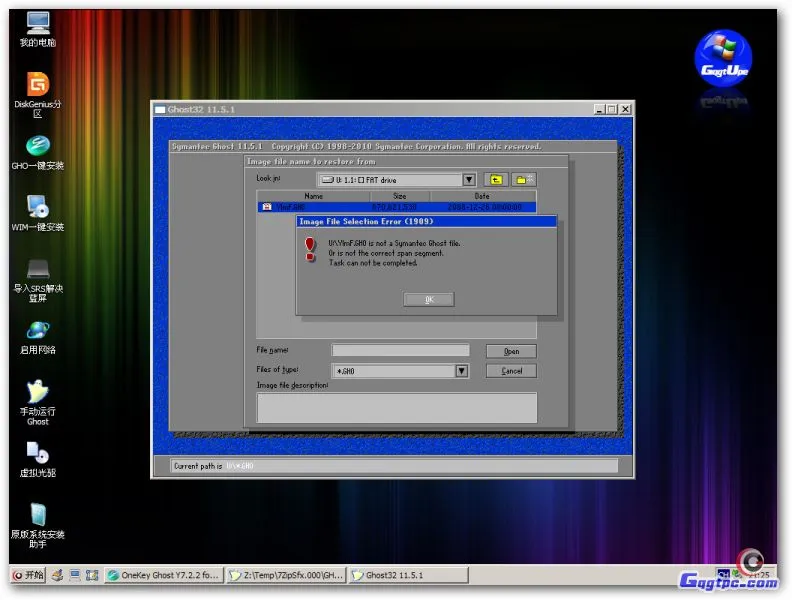The width and height of the screenshot is (792, 600).
Task: Click the Image file description box
Action: [397, 408]
